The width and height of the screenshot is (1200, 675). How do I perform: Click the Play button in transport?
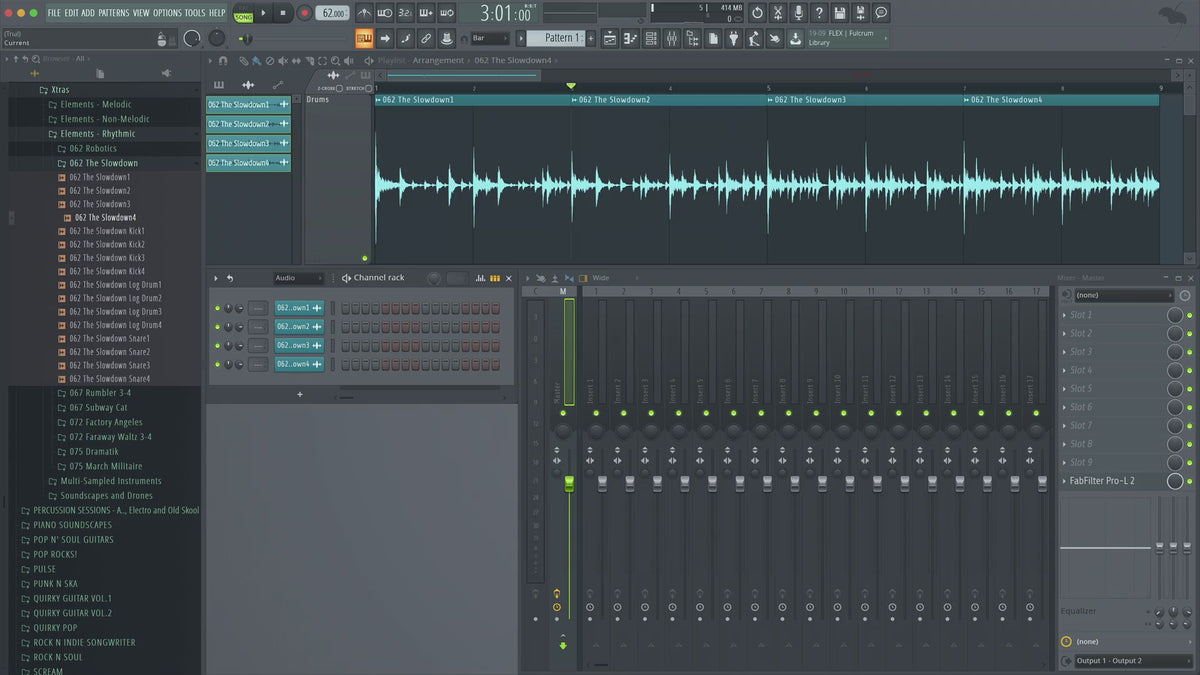click(264, 13)
